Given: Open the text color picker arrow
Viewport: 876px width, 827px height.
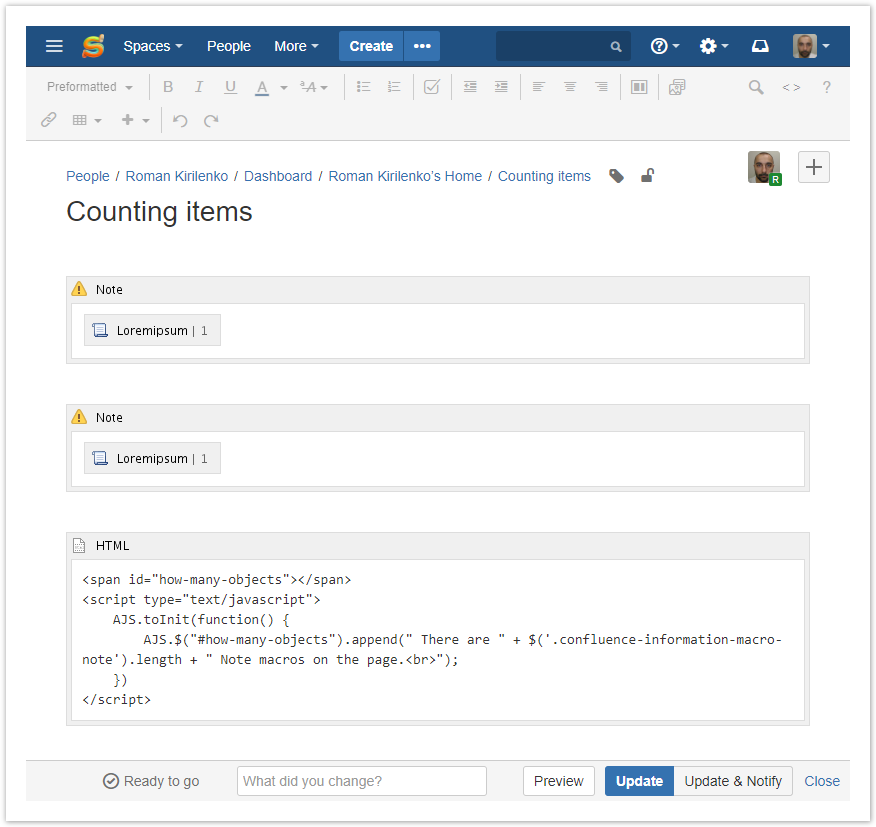Looking at the screenshot, I should tap(284, 88).
